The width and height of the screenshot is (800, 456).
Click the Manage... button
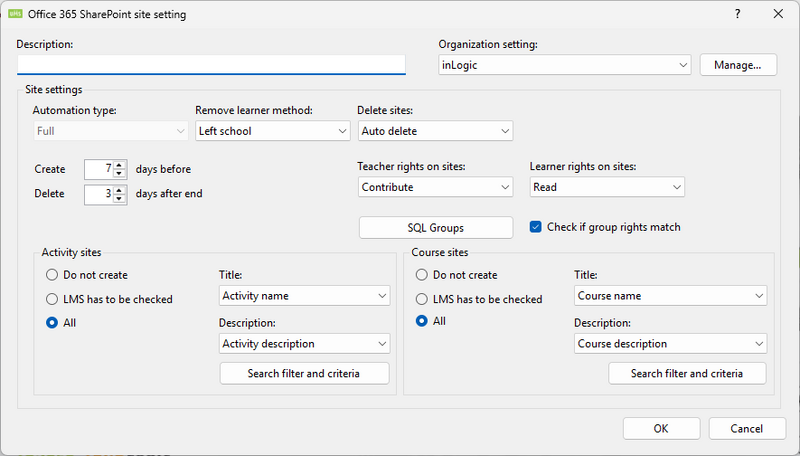tap(738, 65)
